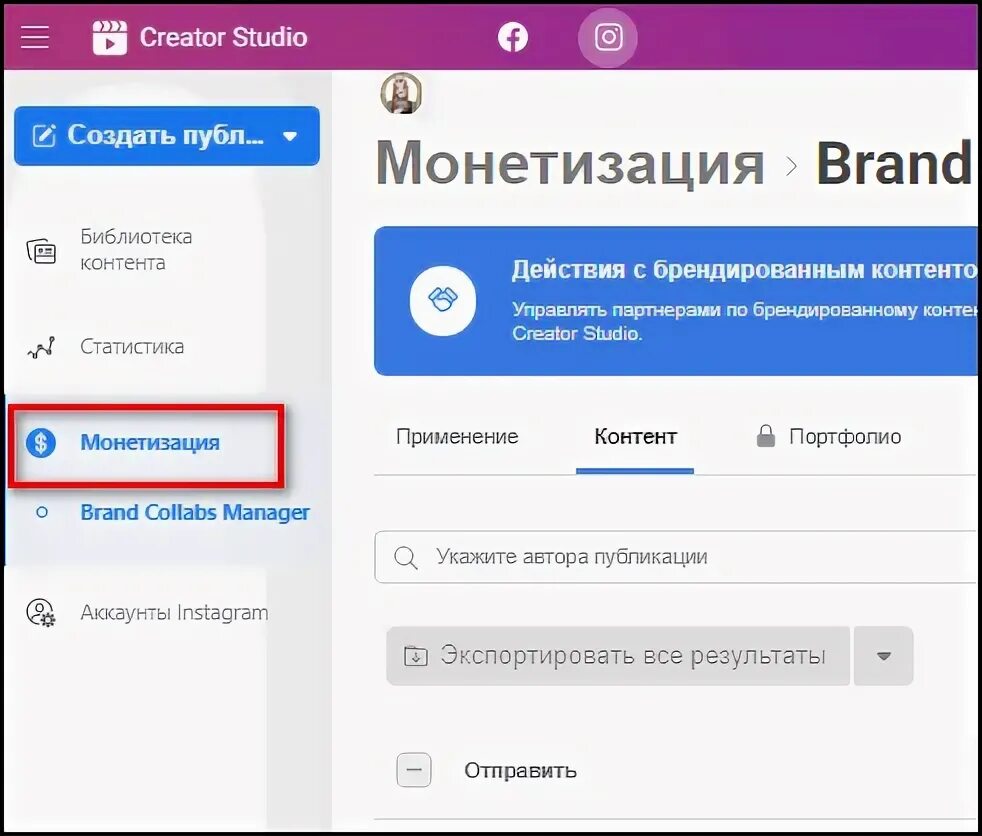Click the handshake icon in the blue banner
The image size is (982, 836).
coord(441,301)
